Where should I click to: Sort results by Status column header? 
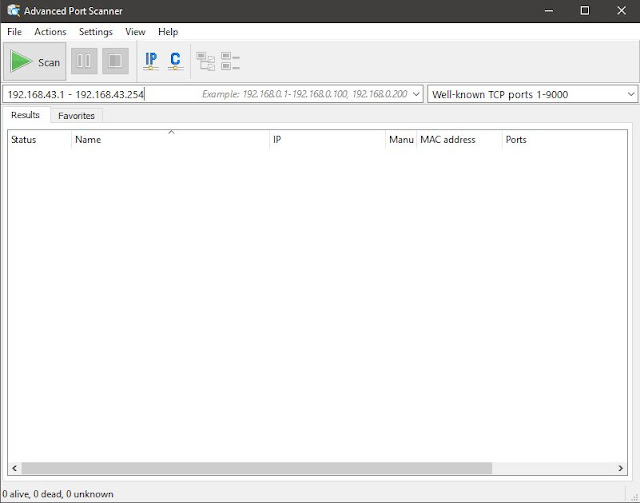39,140
